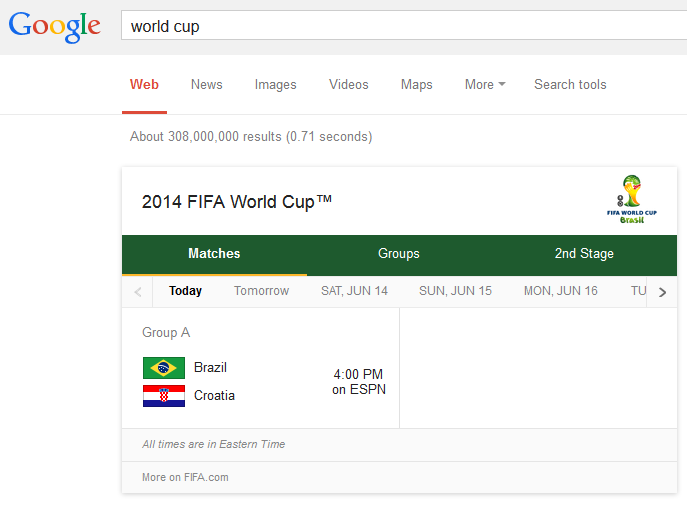View matches for SUN, JUN 15
This screenshot has width=687, height=506.
tap(455, 291)
